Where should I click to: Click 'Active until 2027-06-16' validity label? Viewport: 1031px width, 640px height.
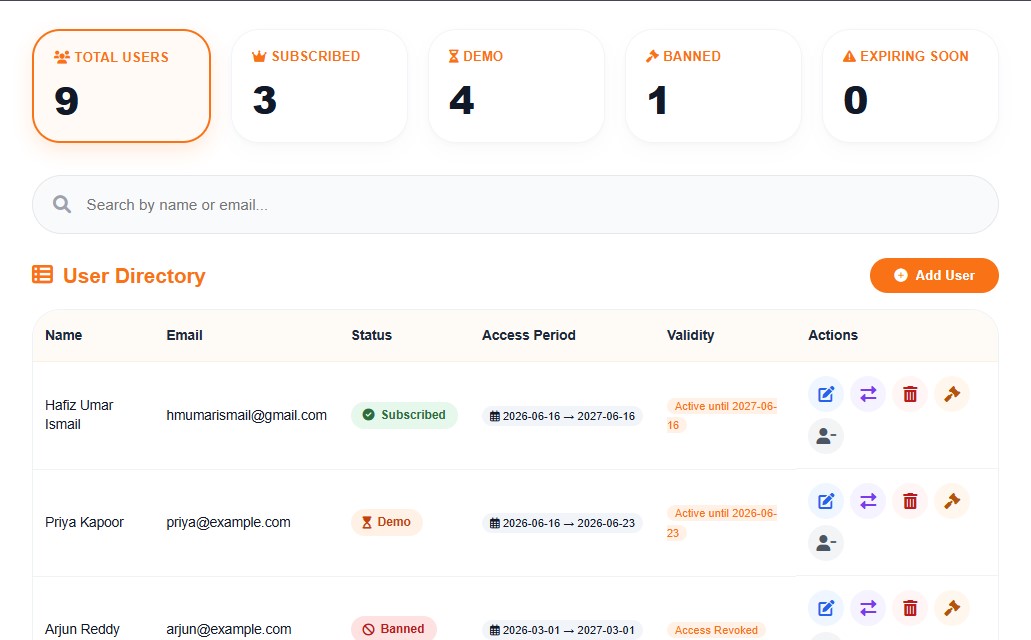point(722,416)
